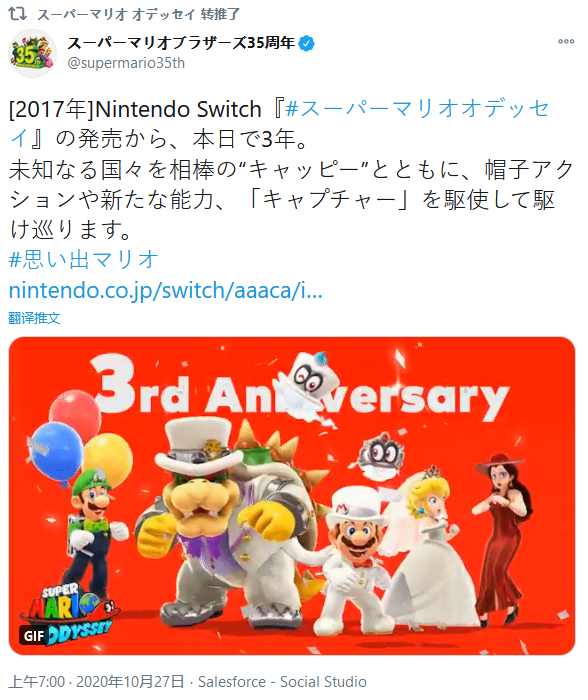Open the three-dot more options menu
588x700 pixels.
point(566,42)
